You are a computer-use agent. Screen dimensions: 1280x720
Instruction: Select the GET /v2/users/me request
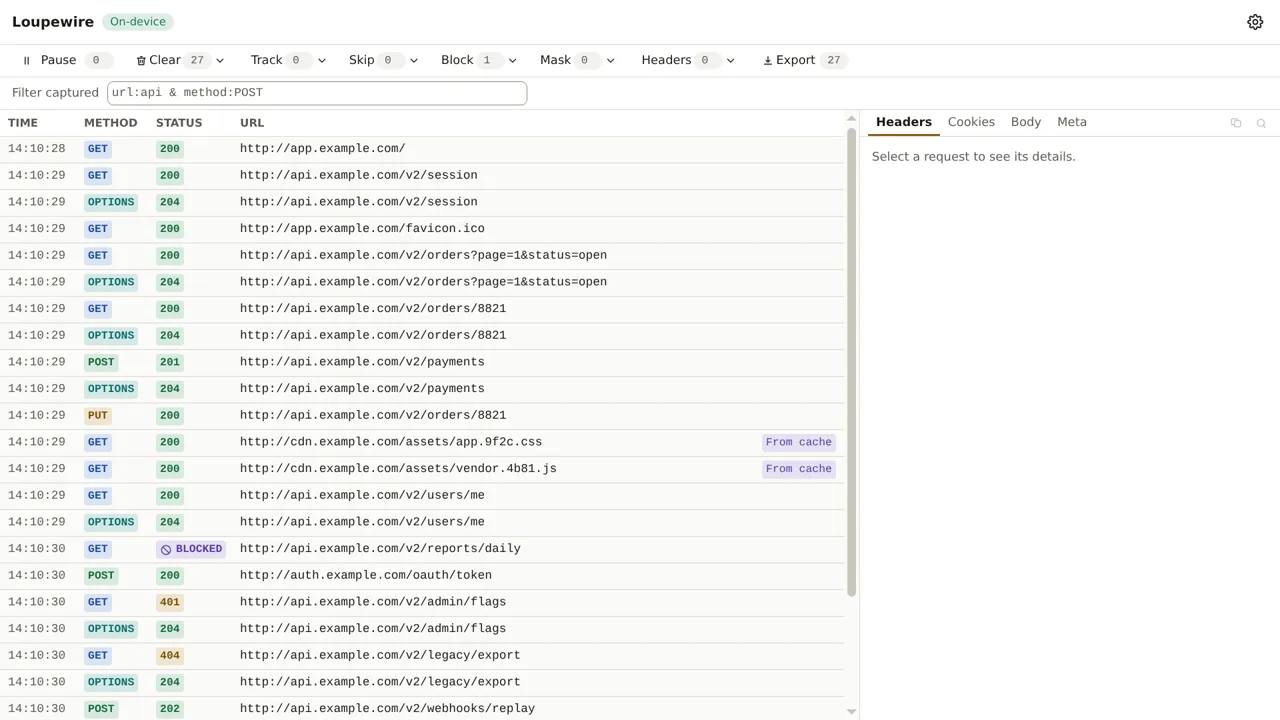(422, 496)
